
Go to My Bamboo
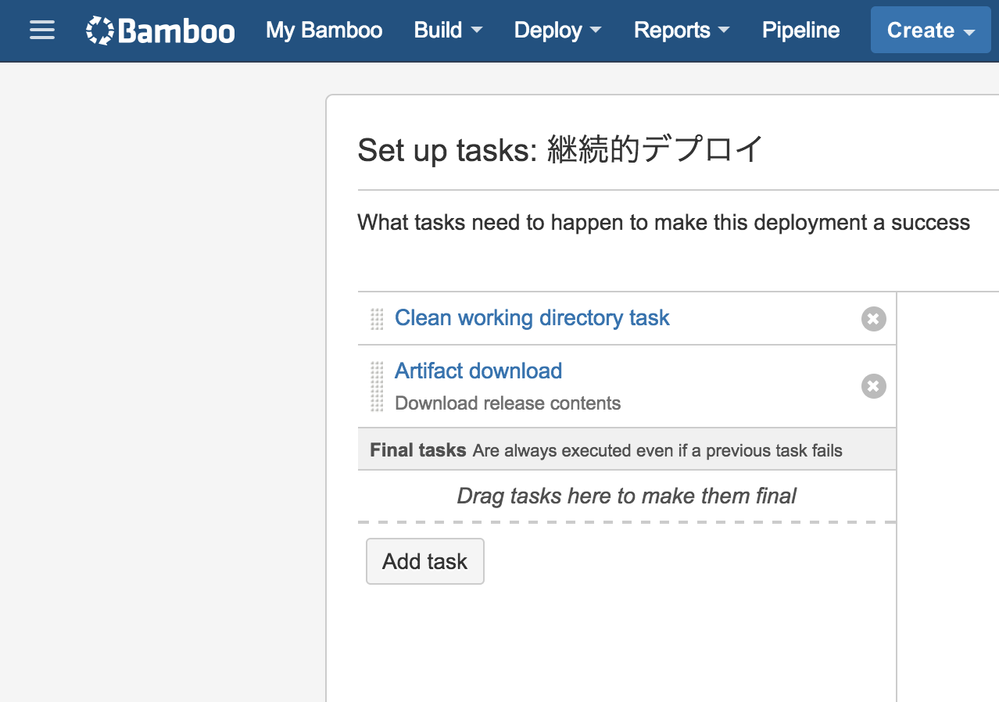coord(323,30)
